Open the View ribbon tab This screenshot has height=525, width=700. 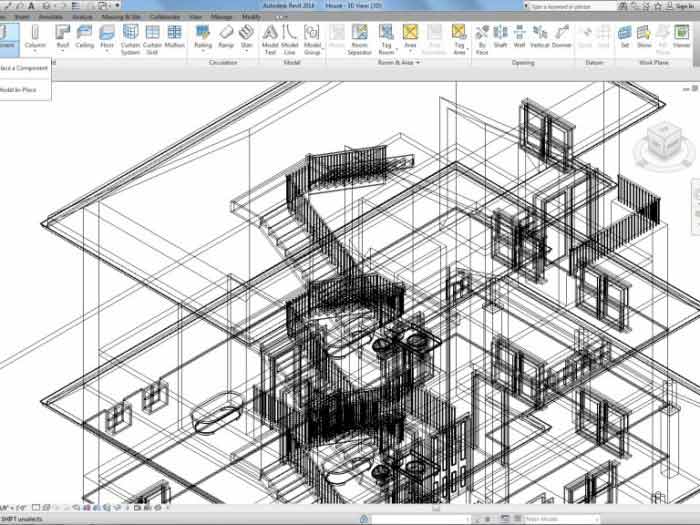pos(196,17)
